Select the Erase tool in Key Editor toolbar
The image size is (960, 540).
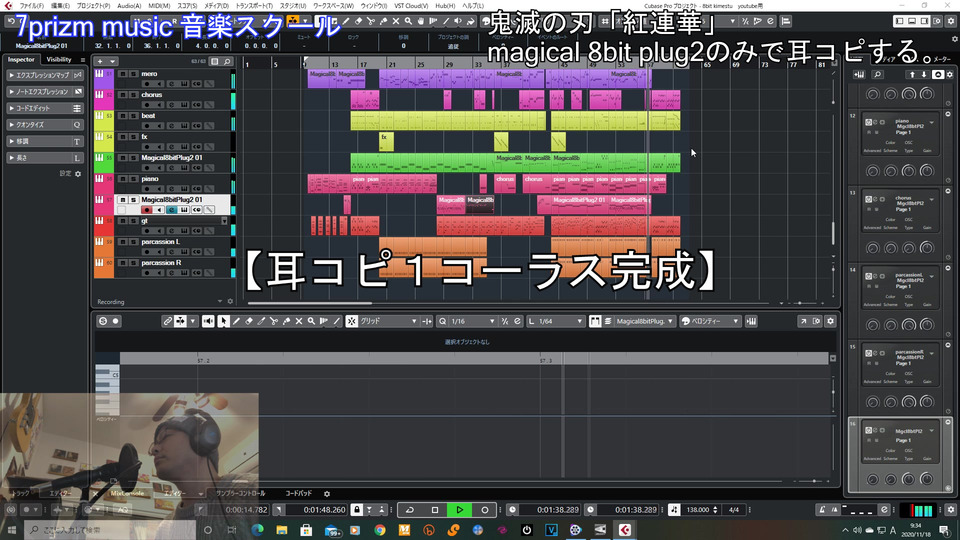pos(249,321)
